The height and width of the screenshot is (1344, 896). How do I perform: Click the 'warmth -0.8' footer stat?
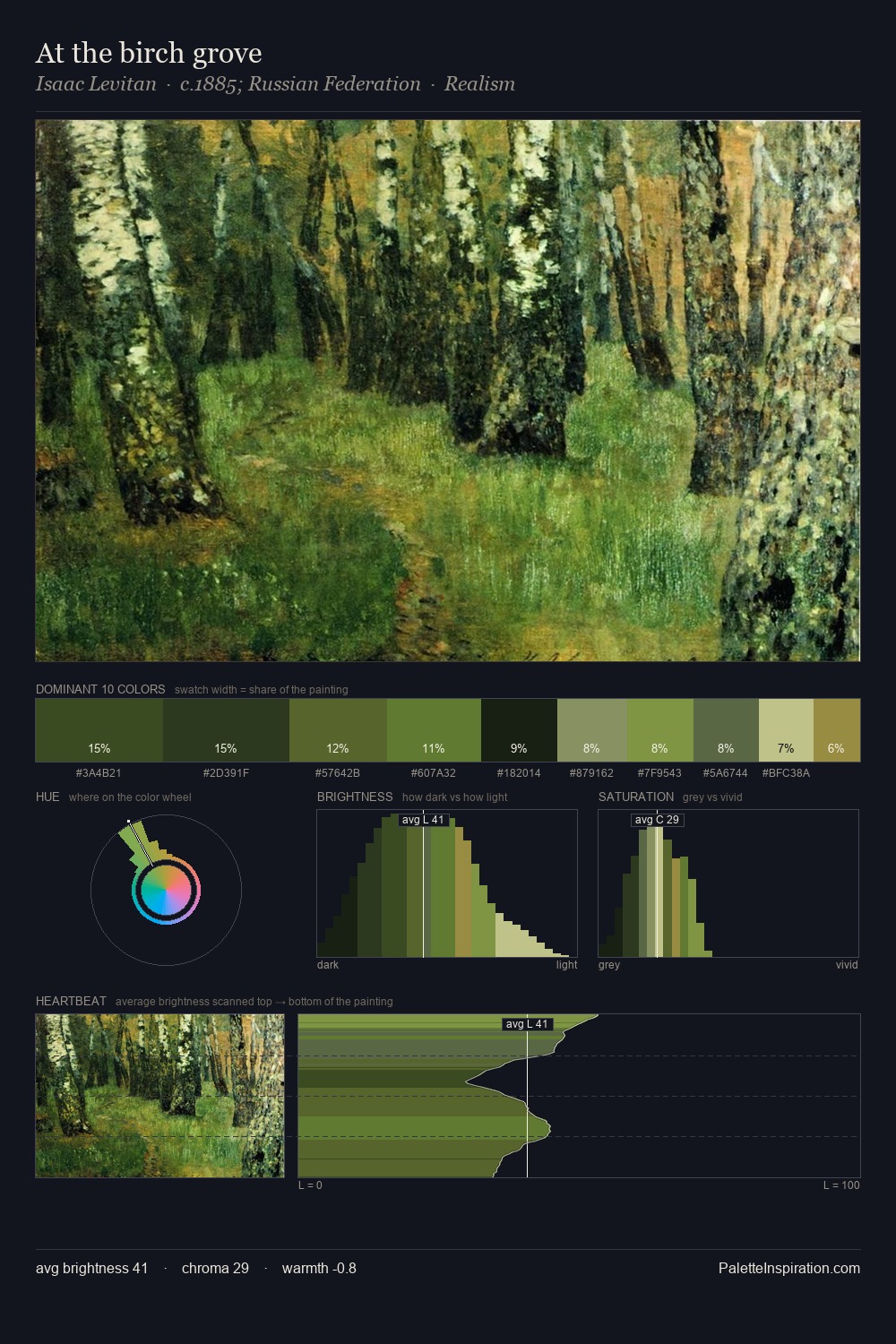(x=319, y=1268)
